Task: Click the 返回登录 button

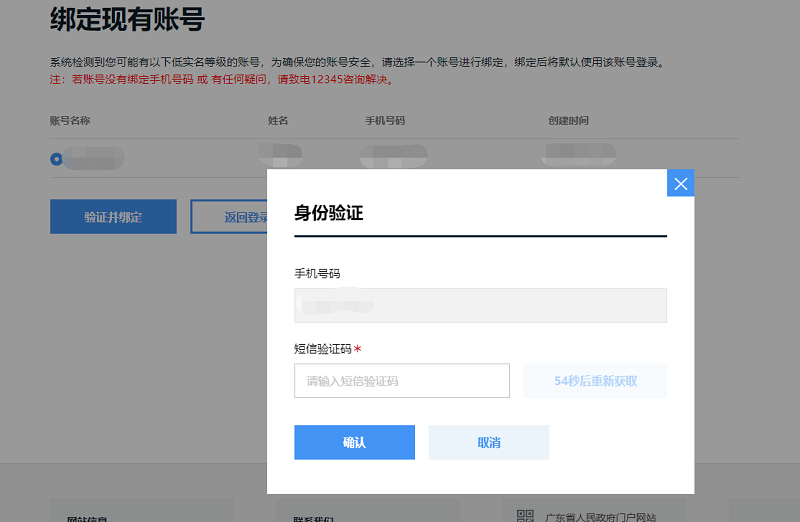Action: [x=230, y=216]
